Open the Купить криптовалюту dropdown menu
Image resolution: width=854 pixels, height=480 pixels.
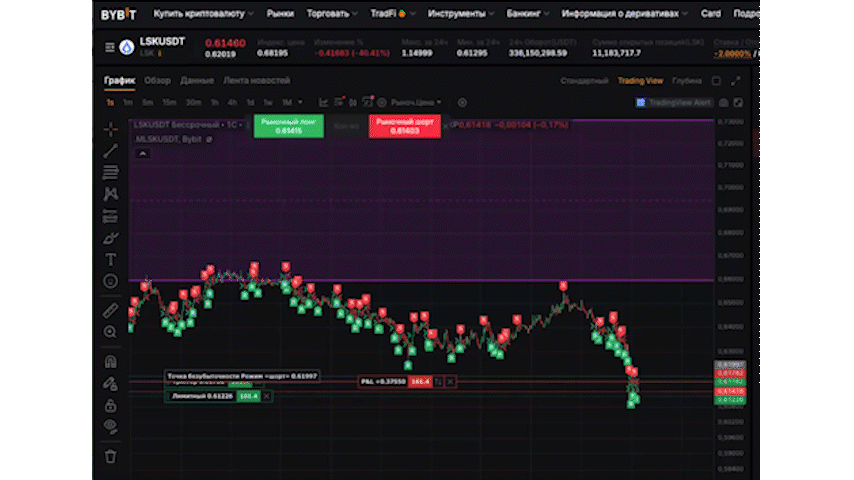pos(203,14)
